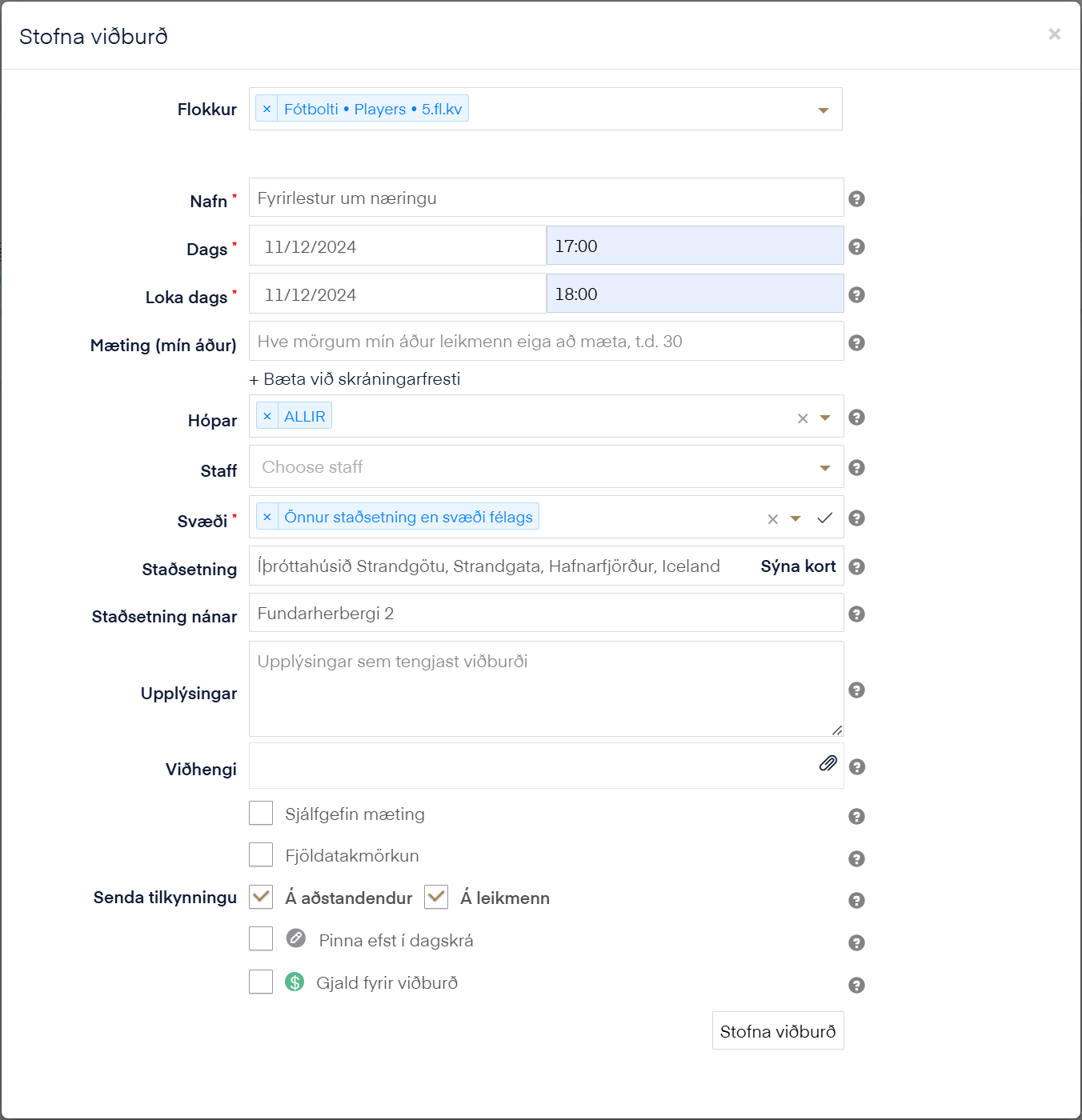1082x1120 pixels.
Task: Focus the Nafn input field
Action: pos(547,198)
